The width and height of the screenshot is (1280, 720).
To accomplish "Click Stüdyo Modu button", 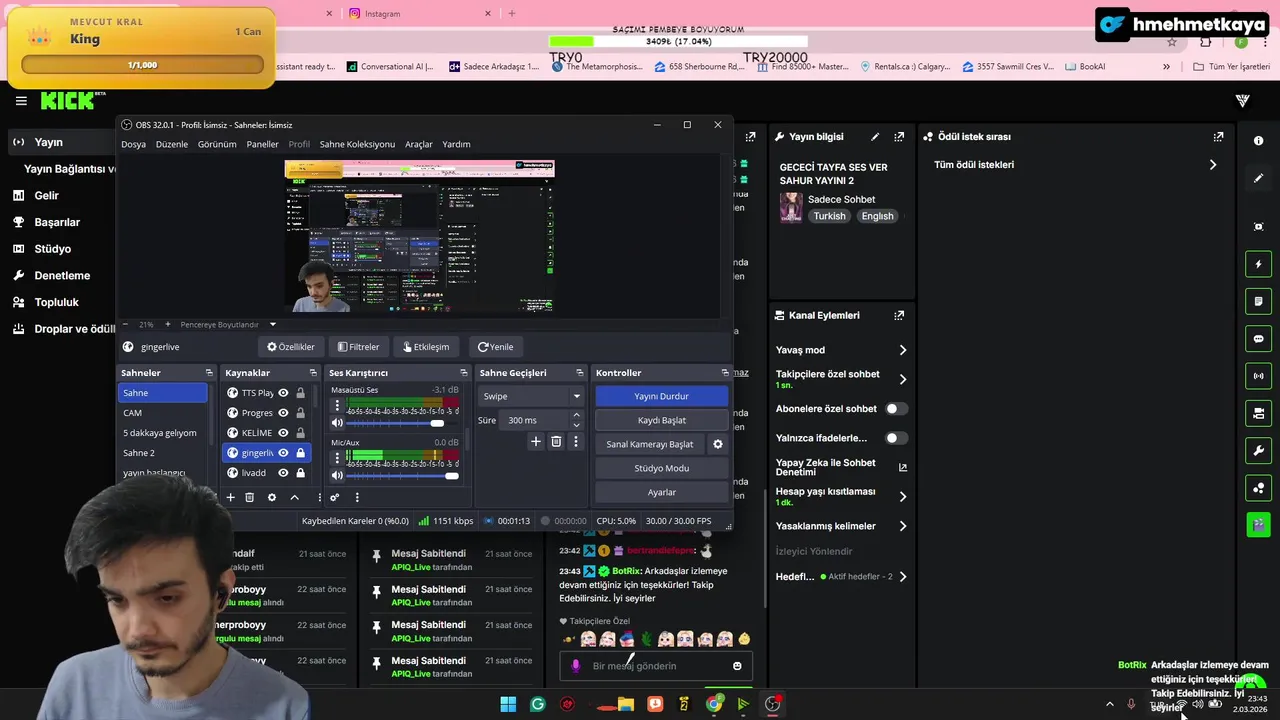I will (x=661, y=468).
